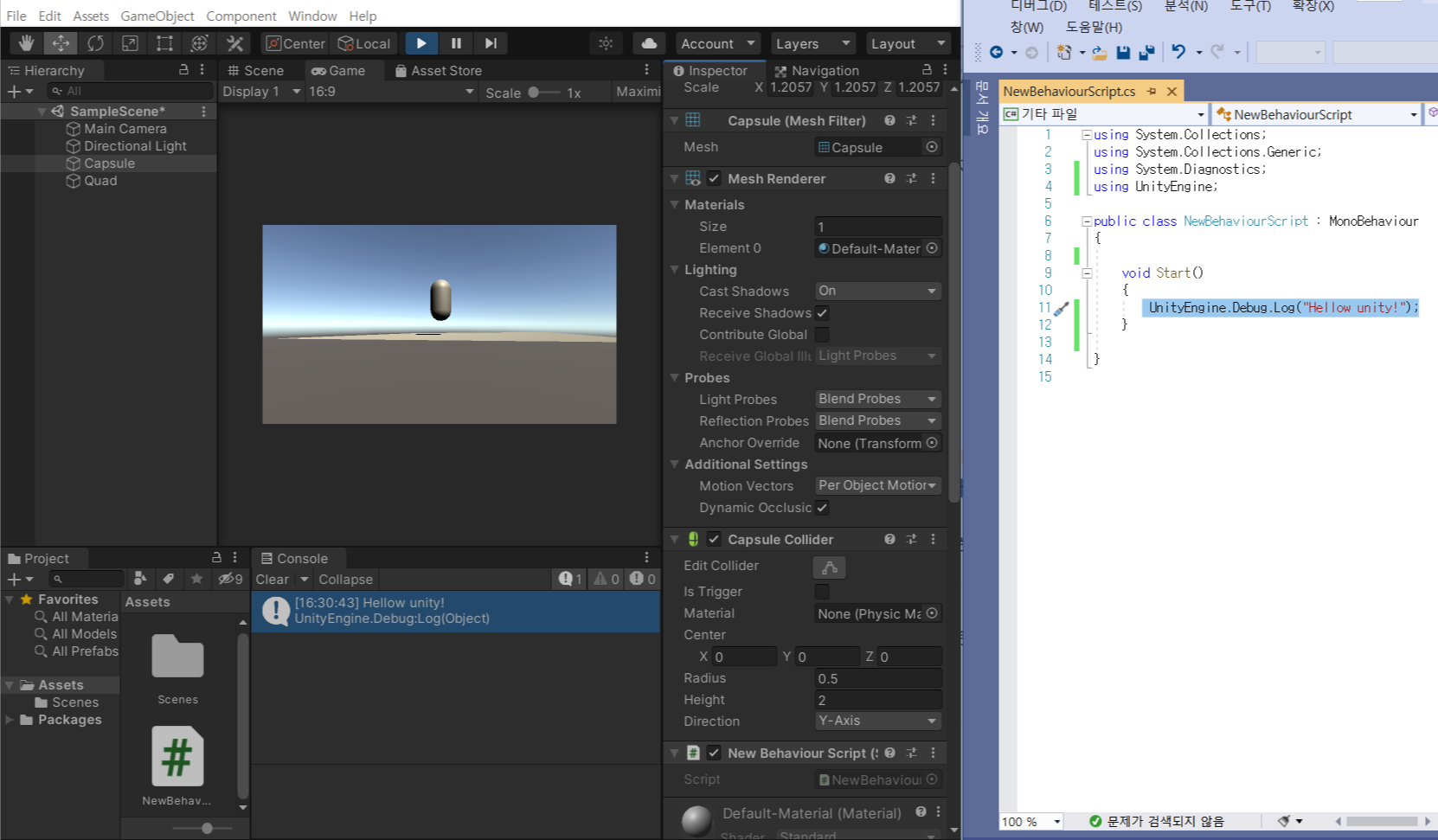This screenshot has height=840, width=1438.
Task: Open Mesh Filter help icon
Action: [889, 120]
